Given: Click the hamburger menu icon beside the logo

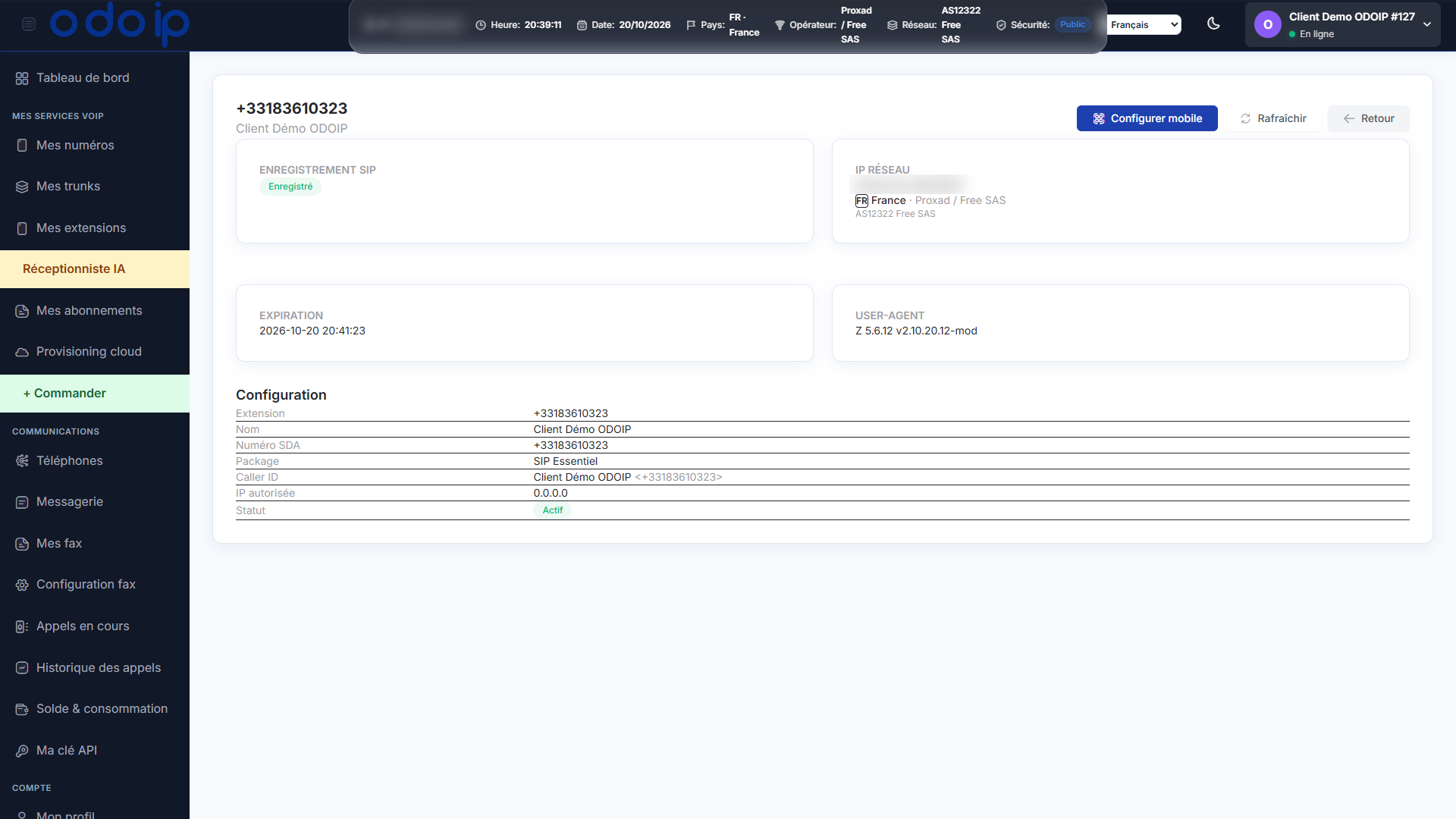Looking at the screenshot, I should pyautogui.click(x=29, y=24).
